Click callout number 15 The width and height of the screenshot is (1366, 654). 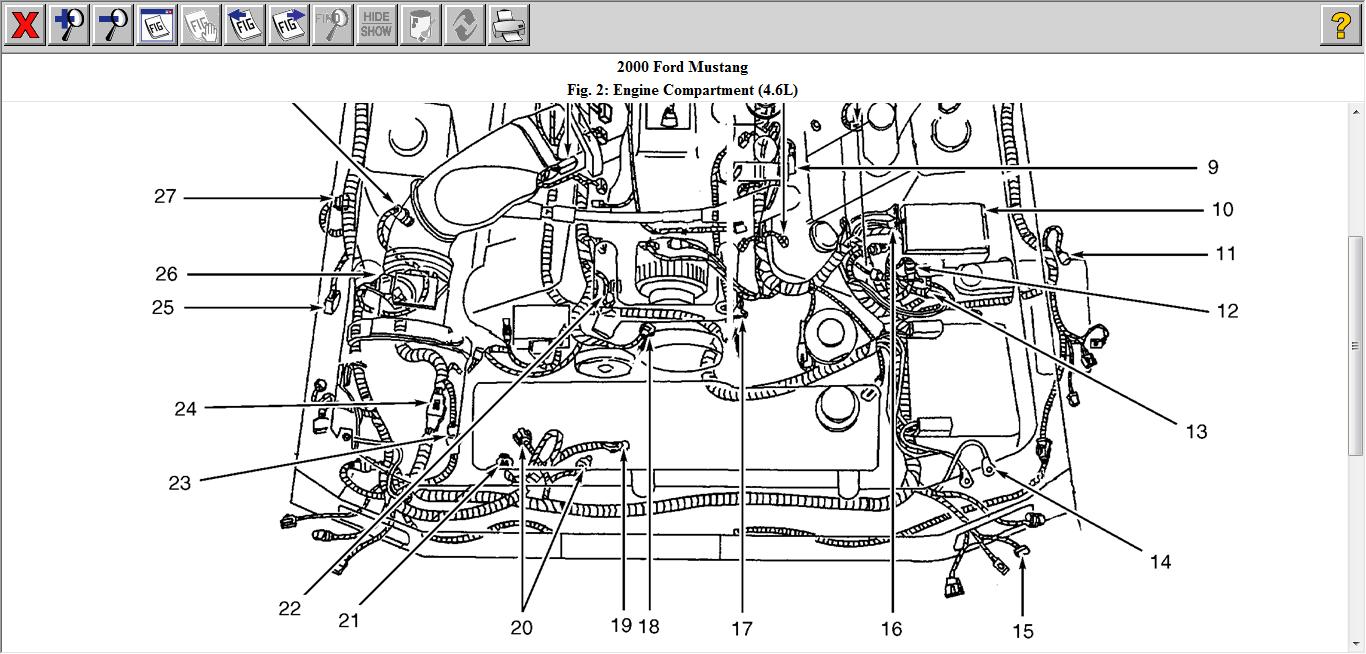[x=1022, y=631]
